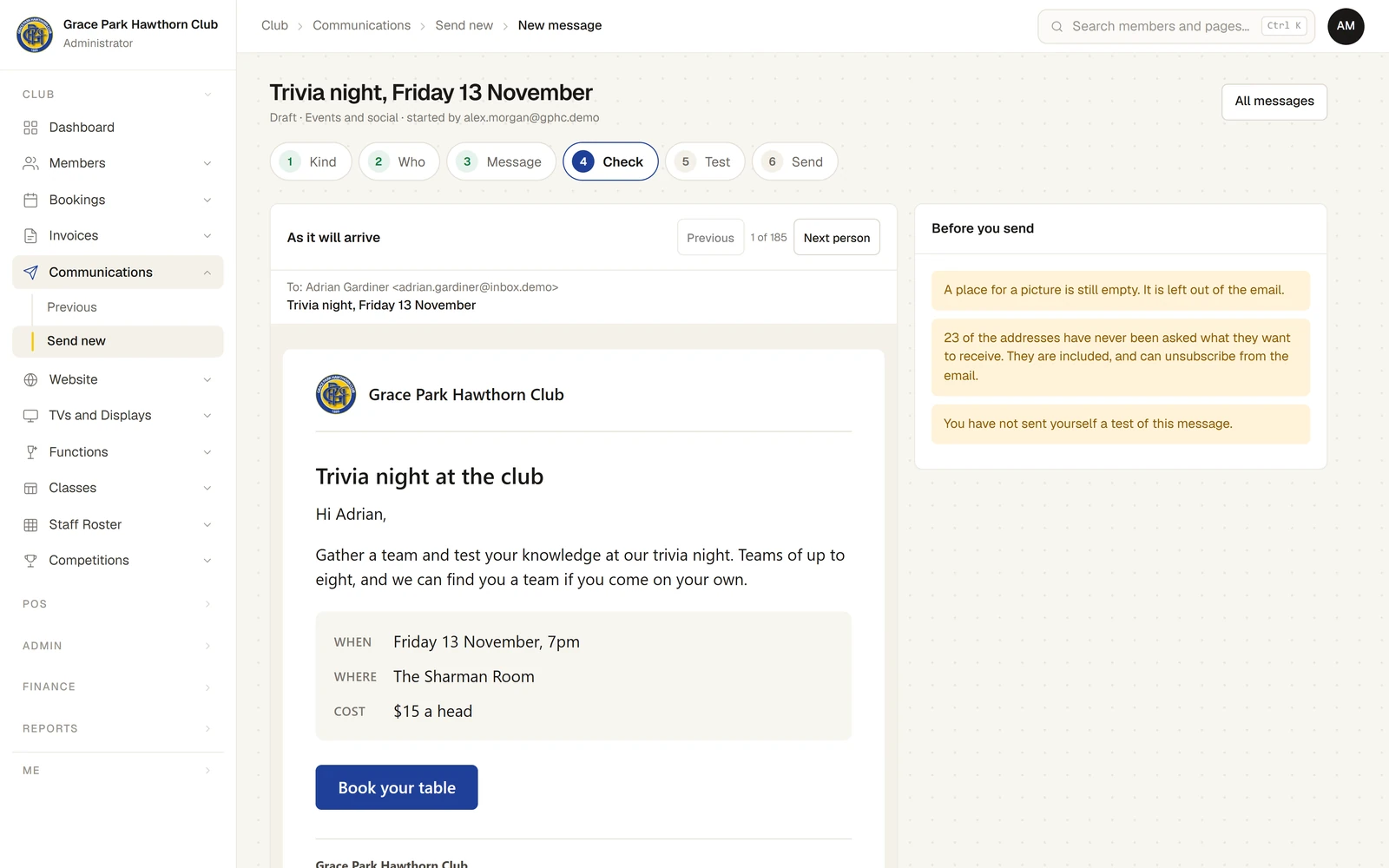Select the step 4 Check tab
The image size is (1389, 868).
tap(610, 161)
